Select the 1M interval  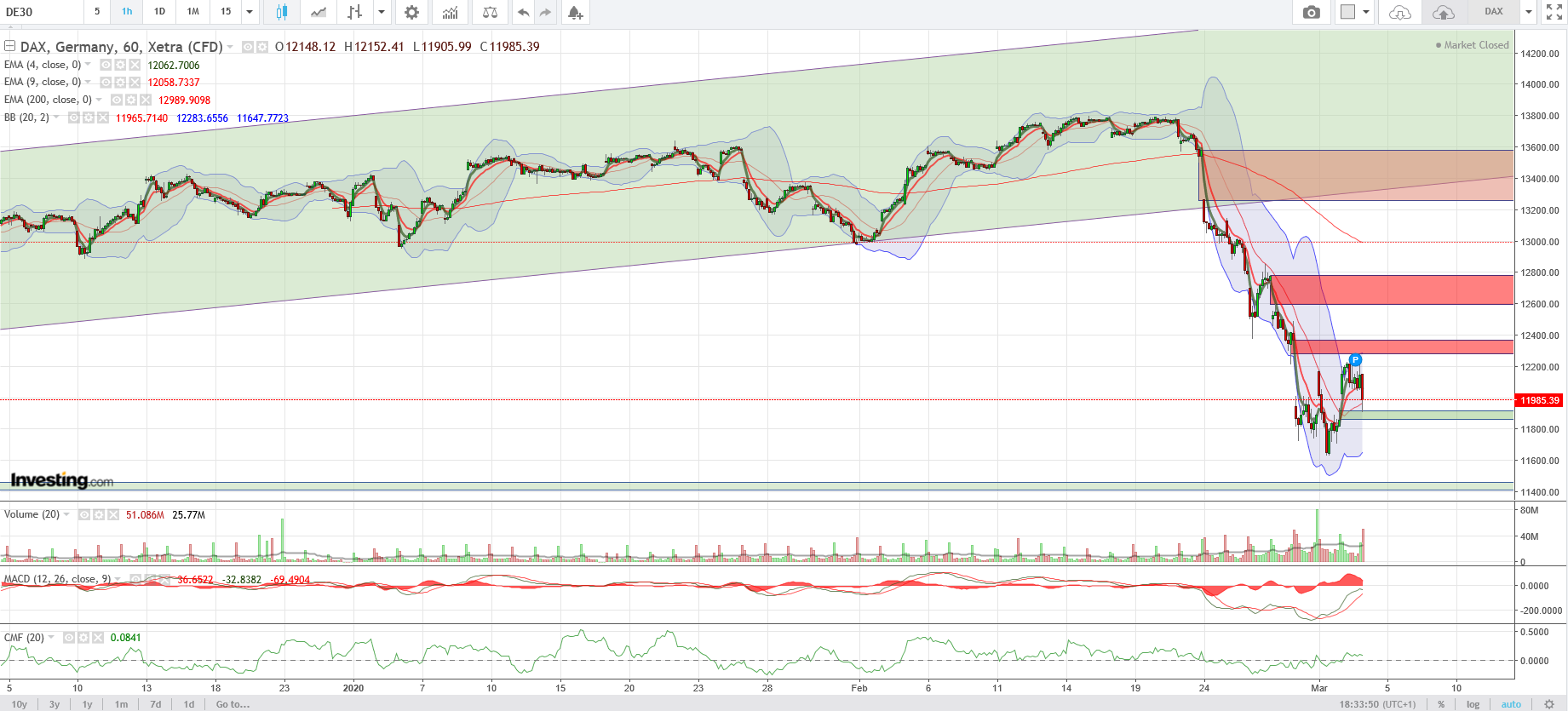pyautogui.click(x=193, y=12)
